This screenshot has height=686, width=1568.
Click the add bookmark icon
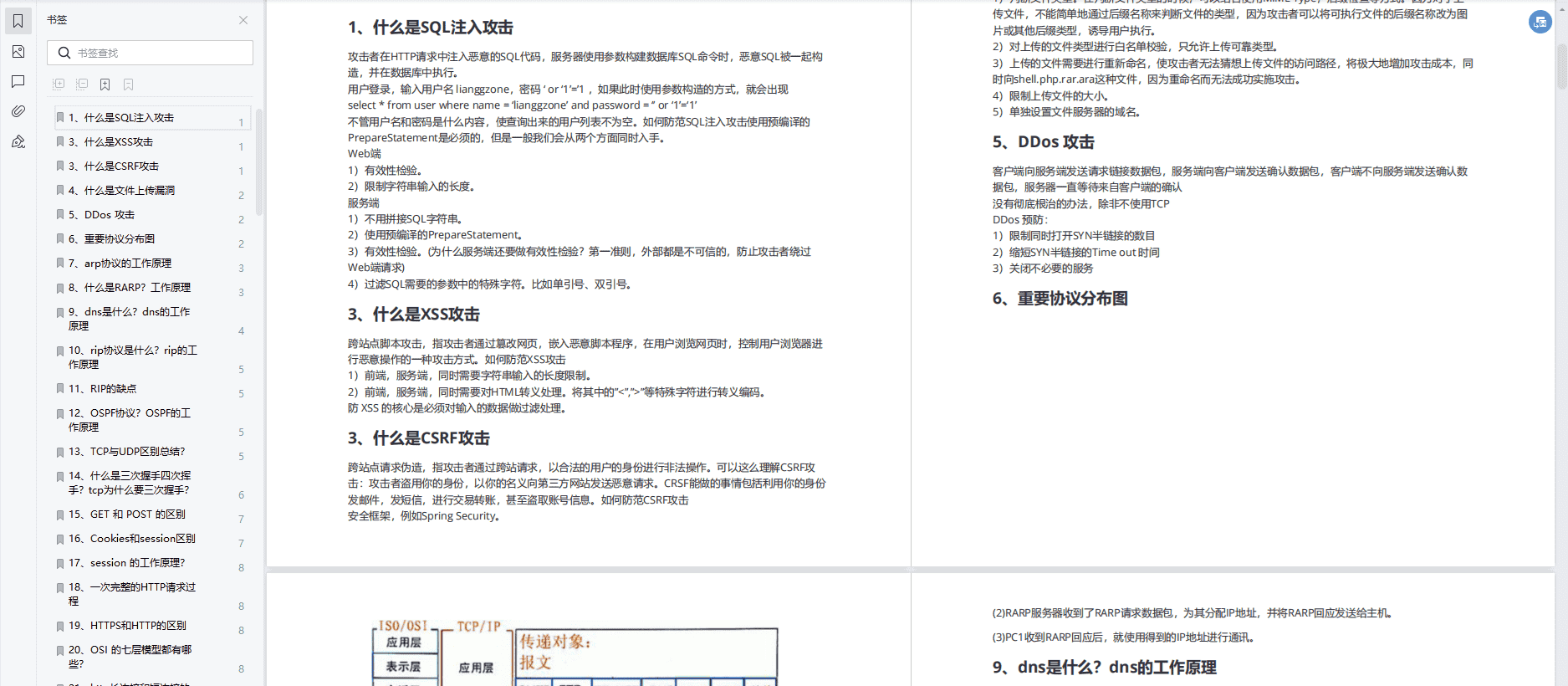[105, 84]
